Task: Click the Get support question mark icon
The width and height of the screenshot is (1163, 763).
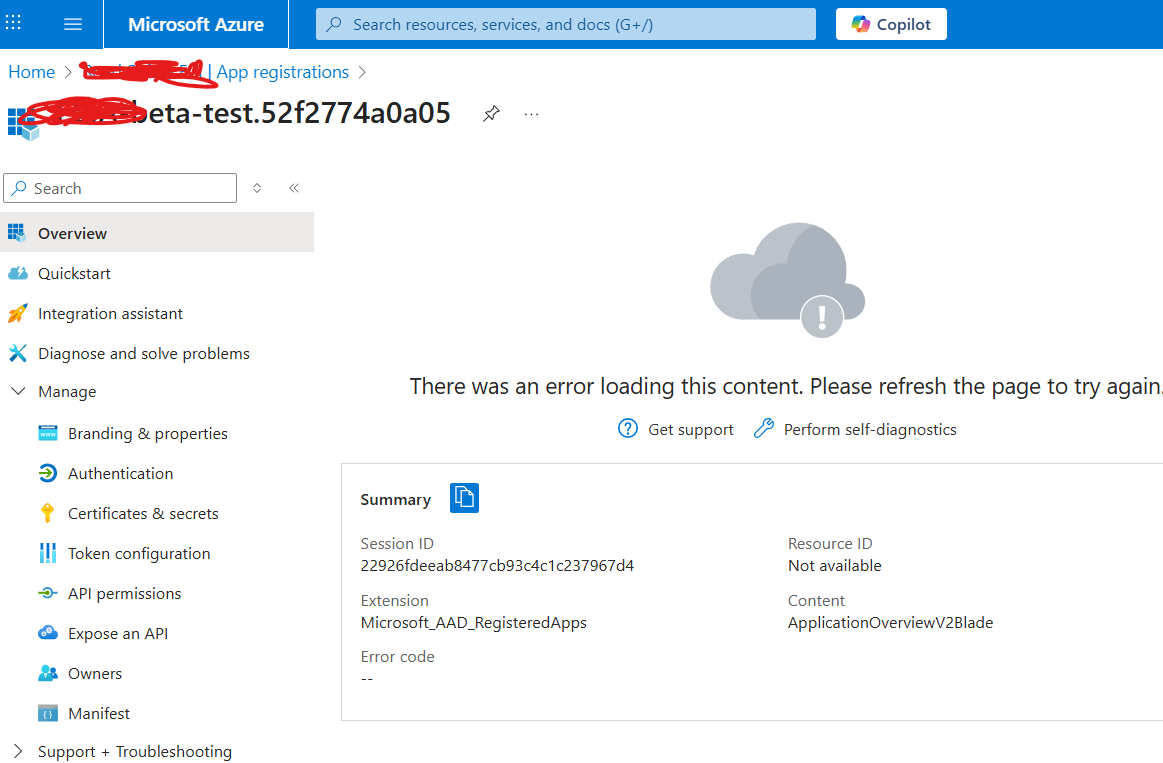Action: click(627, 429)
